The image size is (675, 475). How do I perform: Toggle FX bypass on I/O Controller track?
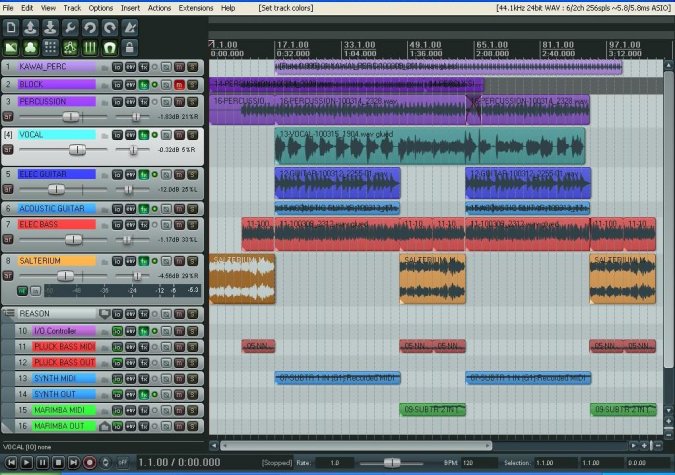155,331
